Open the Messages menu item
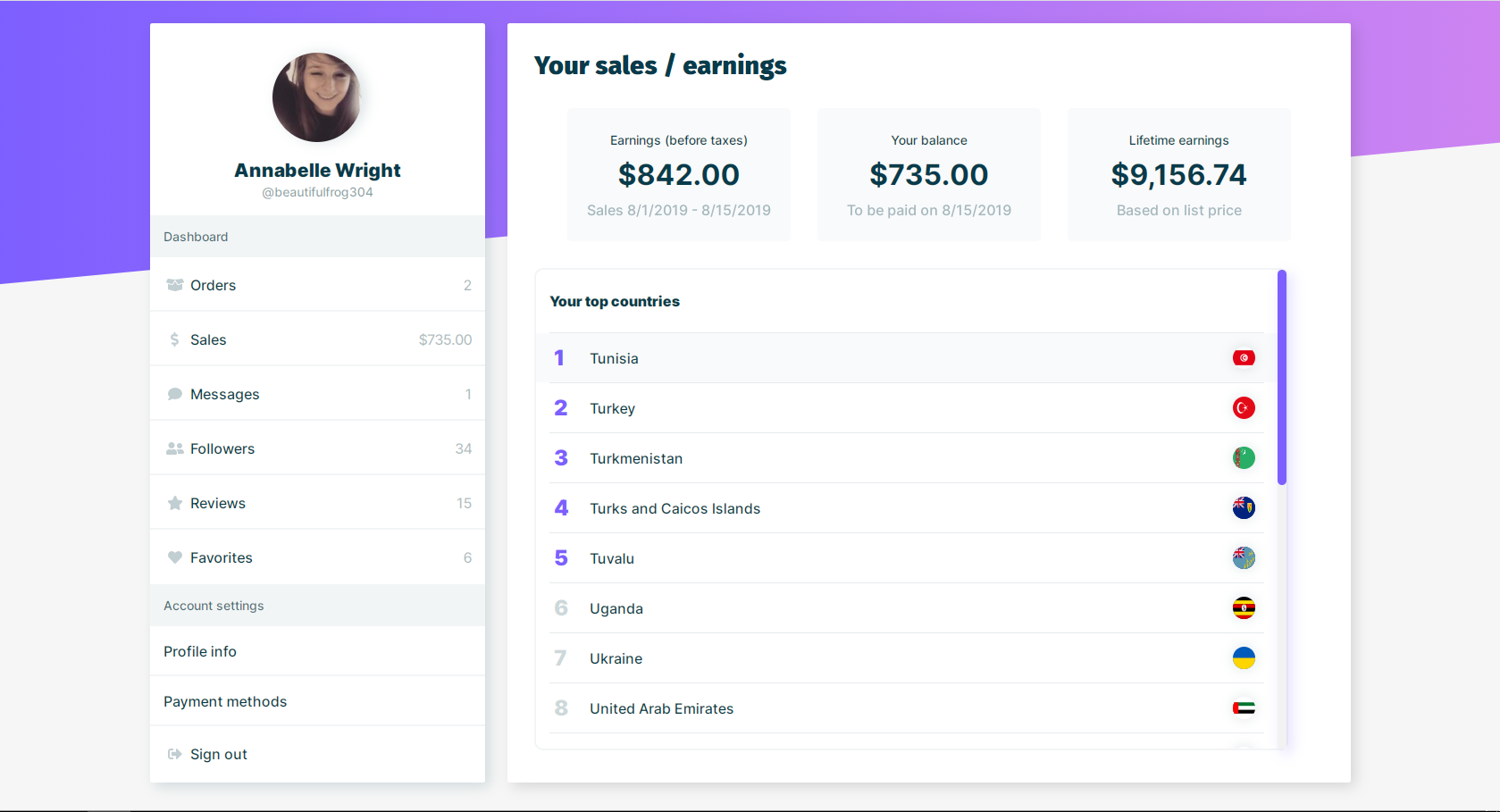1500x812 pixels. point(317,394)
